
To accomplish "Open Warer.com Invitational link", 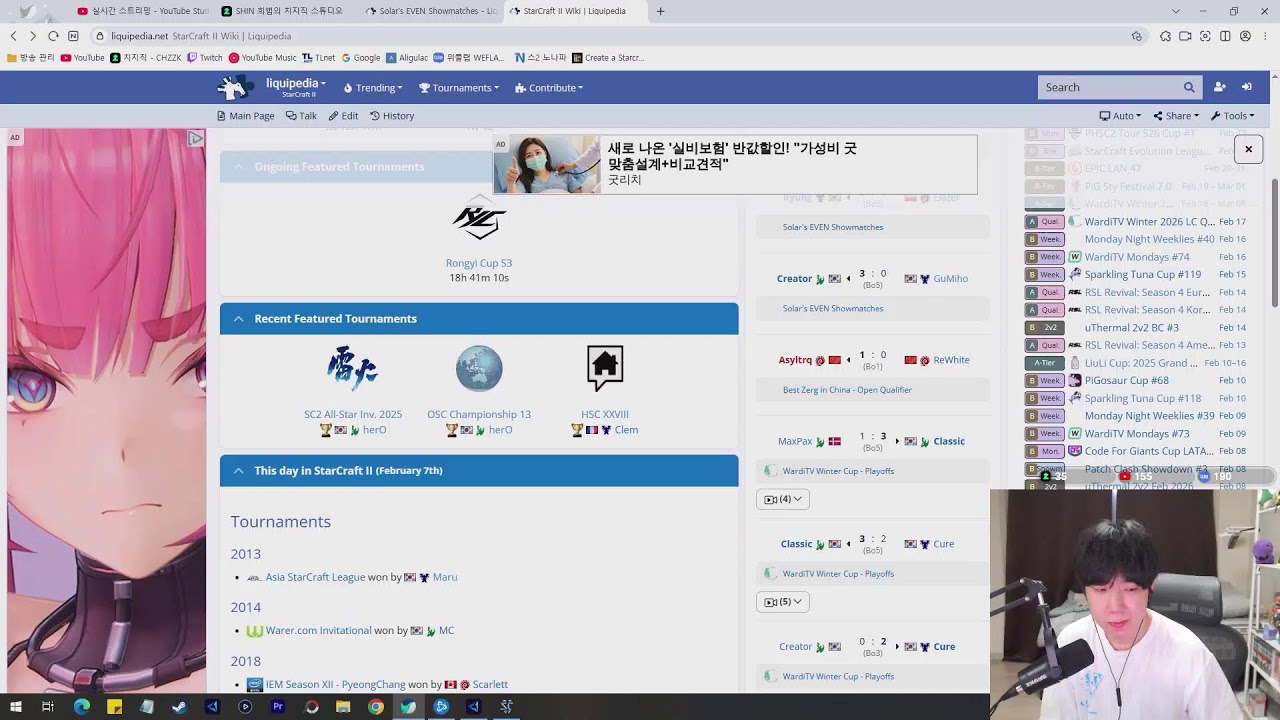I will pyautogui.click(x=318, y=631).
